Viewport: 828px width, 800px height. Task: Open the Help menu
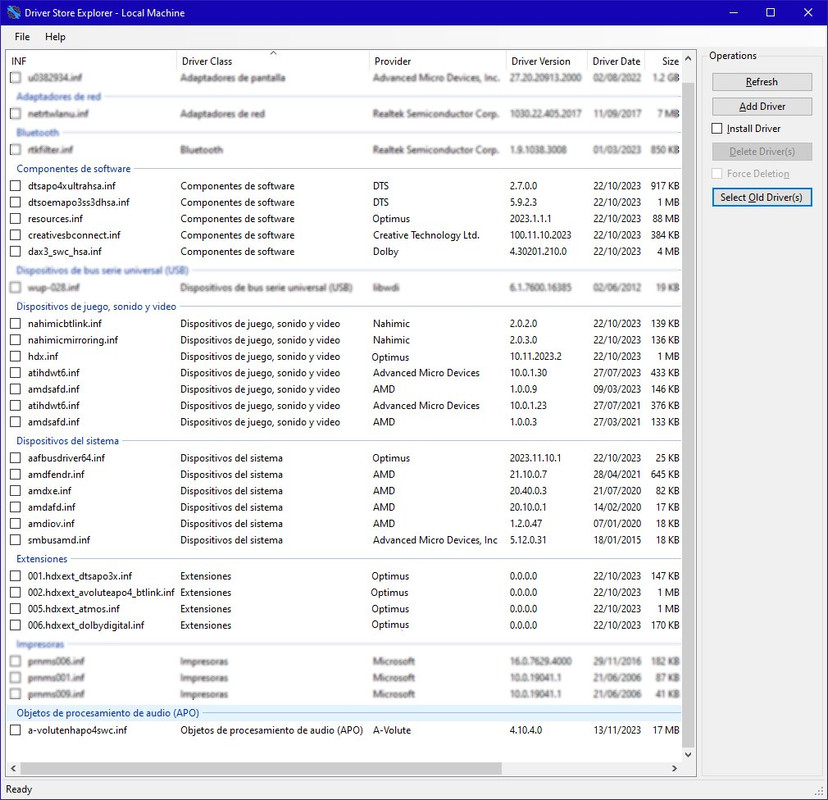[55, 36]
